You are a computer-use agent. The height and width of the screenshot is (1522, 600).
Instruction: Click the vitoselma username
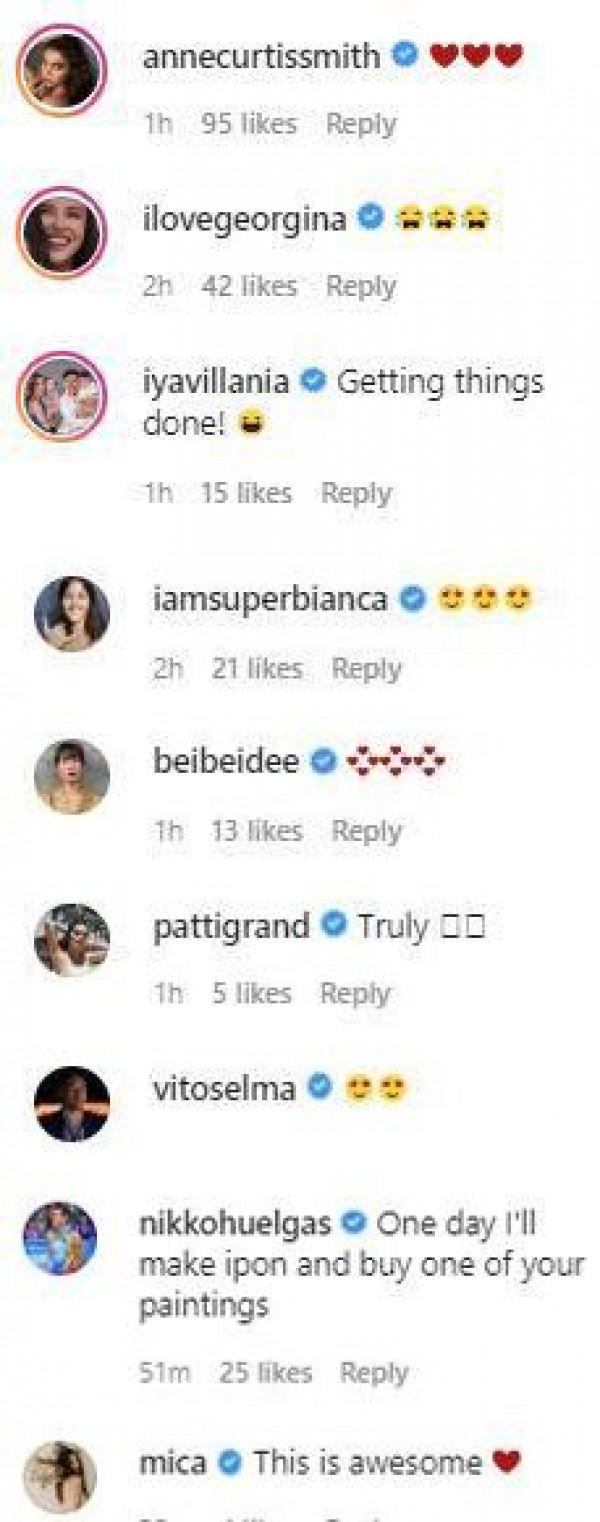click(x=224, y=1089)
